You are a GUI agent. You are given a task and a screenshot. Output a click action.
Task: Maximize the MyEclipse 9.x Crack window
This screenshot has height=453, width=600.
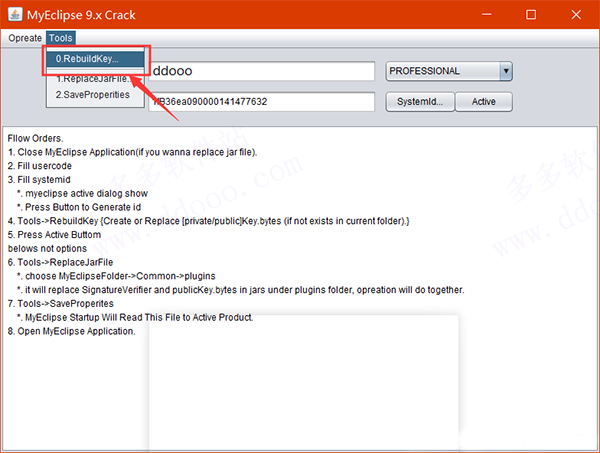tap(531, 15)
